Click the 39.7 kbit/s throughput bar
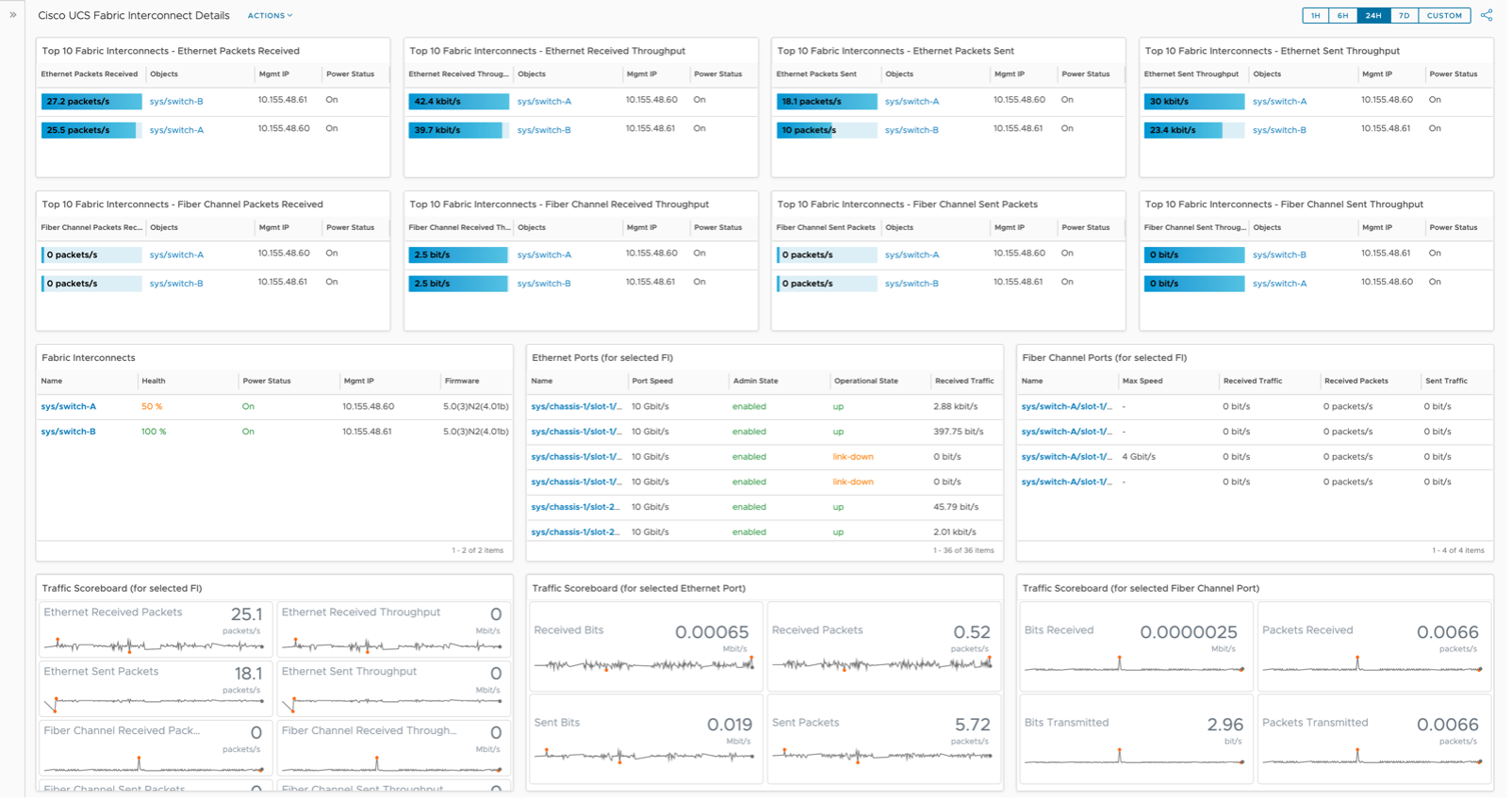This screenshot has height=800, width=1512. click(x=458, y=130)
